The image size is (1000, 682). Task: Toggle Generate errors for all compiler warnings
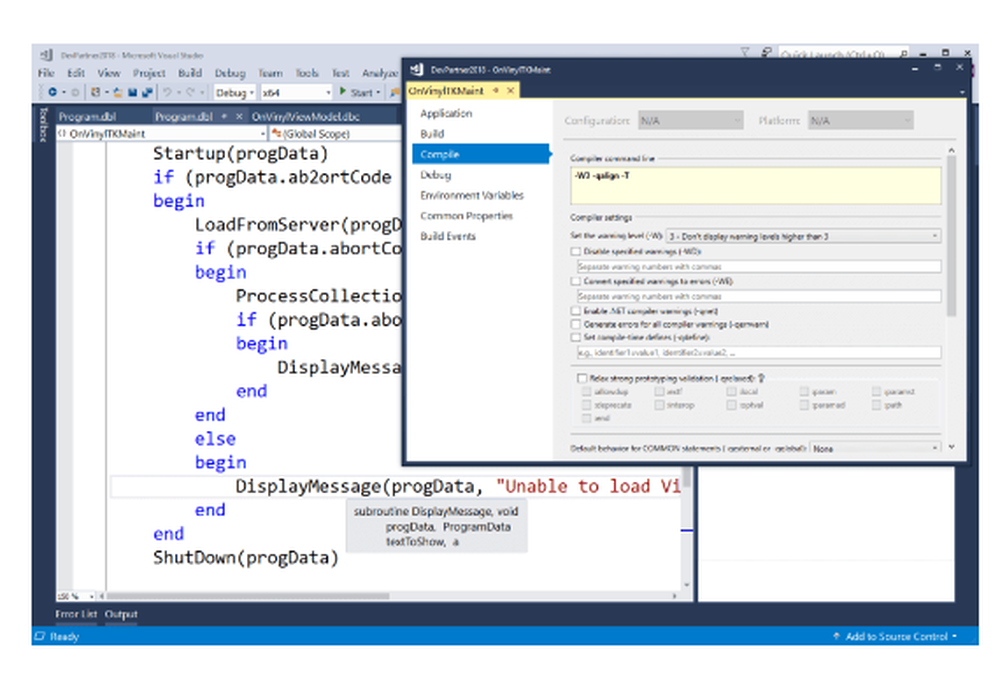576,324
